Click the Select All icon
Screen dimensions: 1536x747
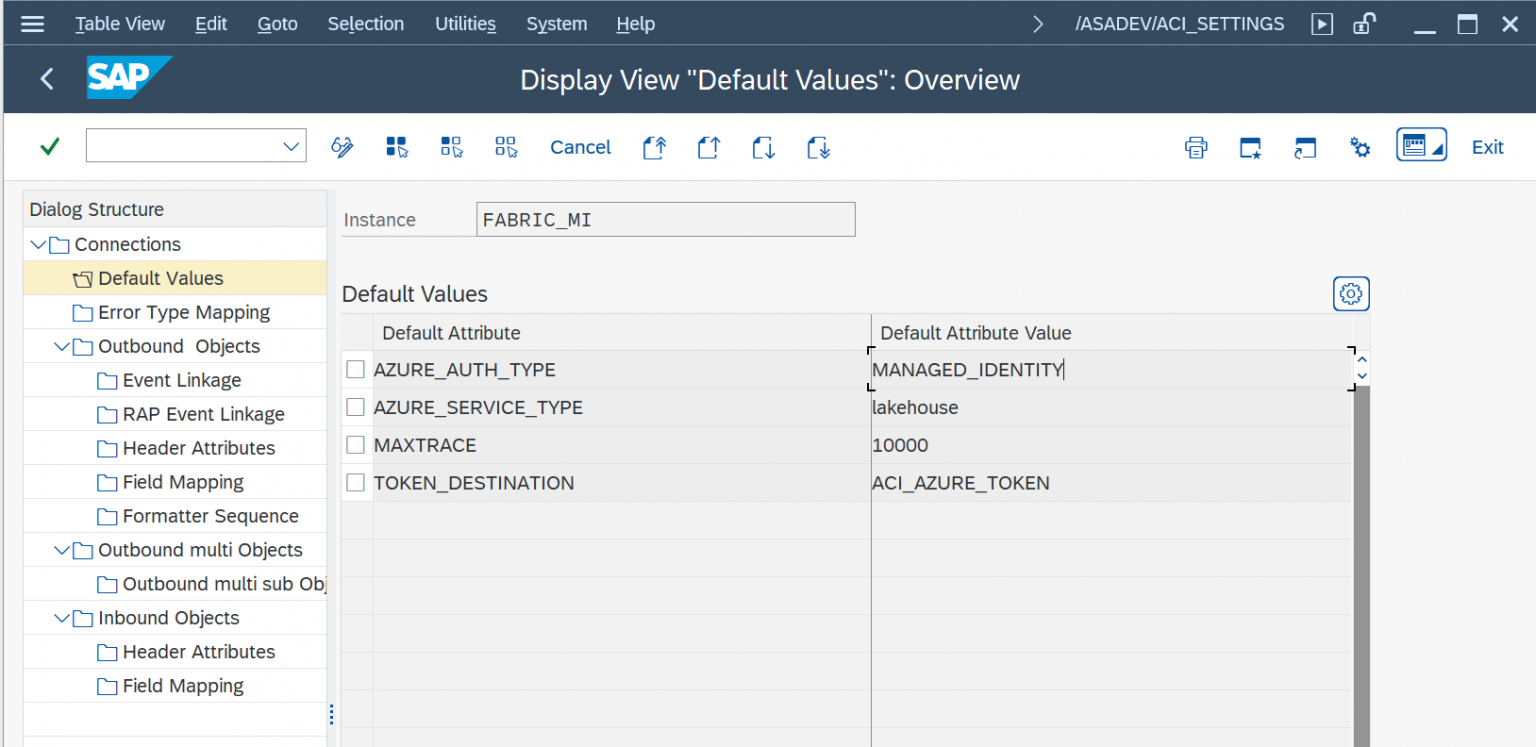(x=397, y=147)
